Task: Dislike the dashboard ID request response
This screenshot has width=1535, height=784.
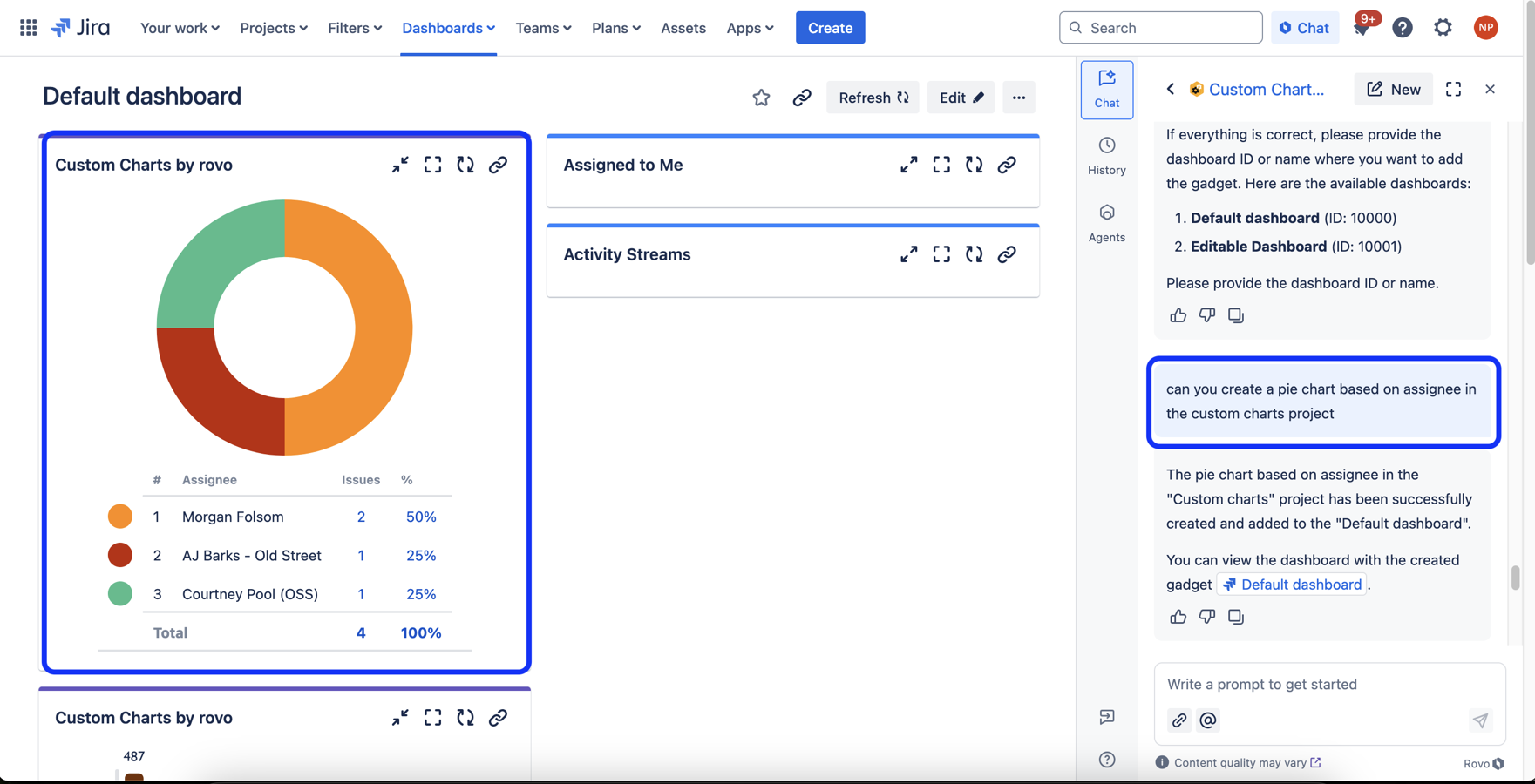Action: click(1206, 315)
